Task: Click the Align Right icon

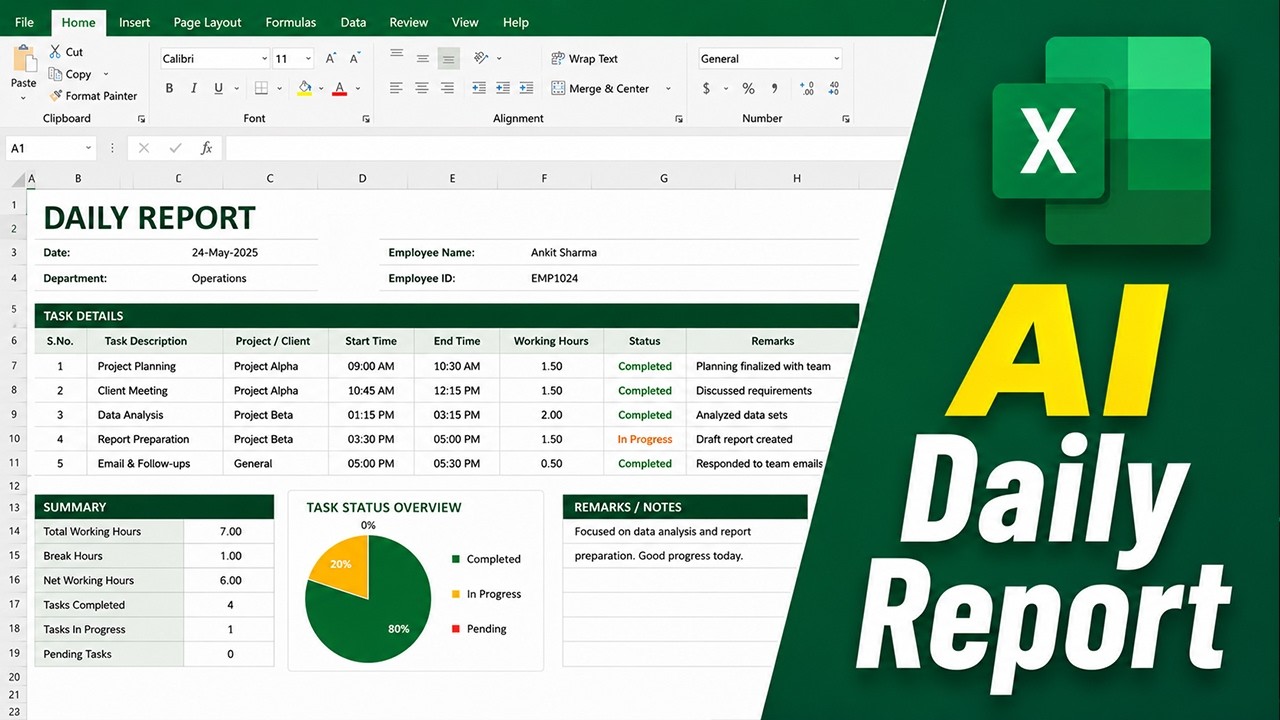Action: coord(449,88)
